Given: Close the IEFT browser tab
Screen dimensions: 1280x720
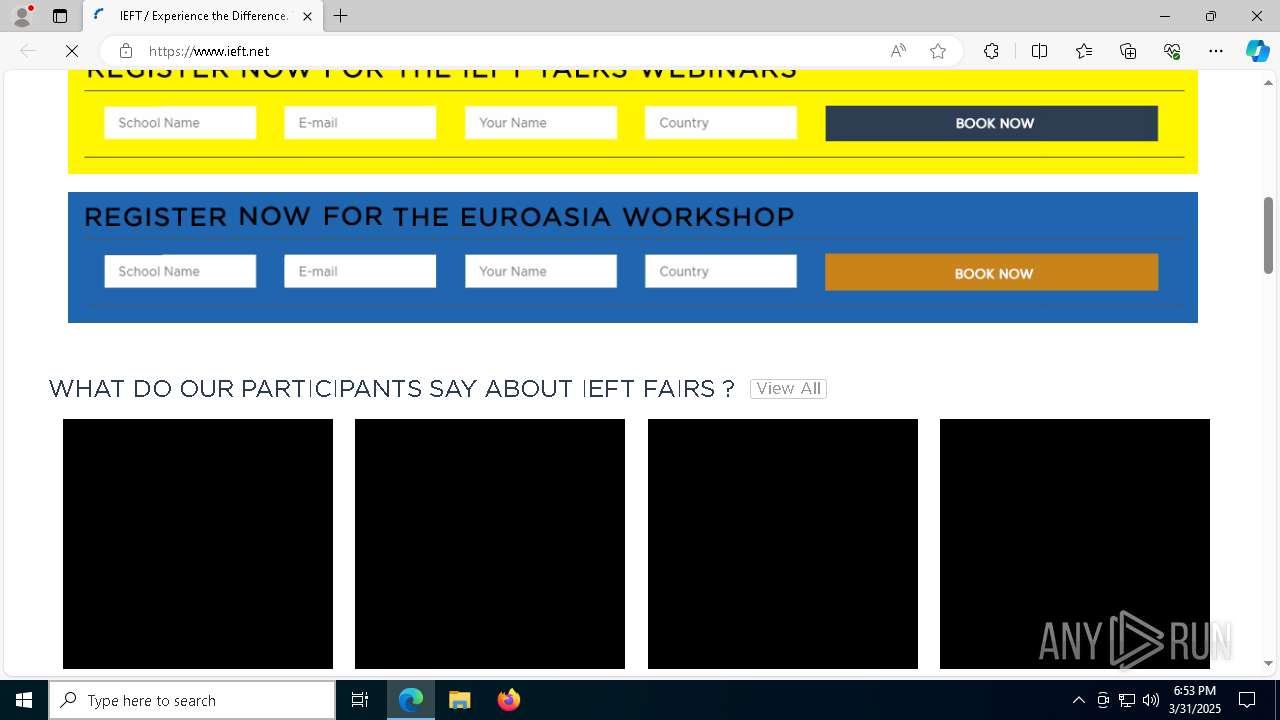Looking at the screenshot, I should (307, 16).
